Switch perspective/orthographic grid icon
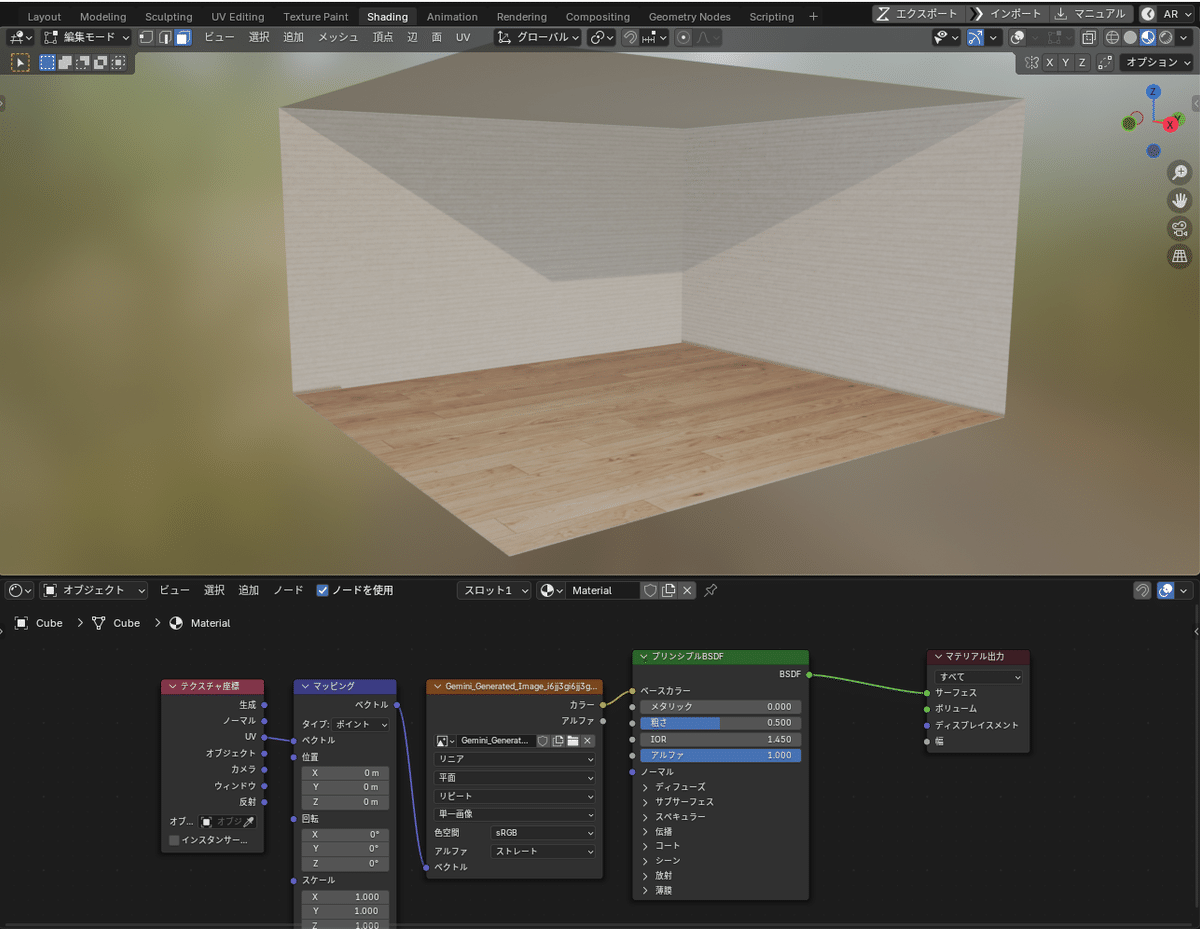Screen dimensions: 1200x929 pos(1179,257)
